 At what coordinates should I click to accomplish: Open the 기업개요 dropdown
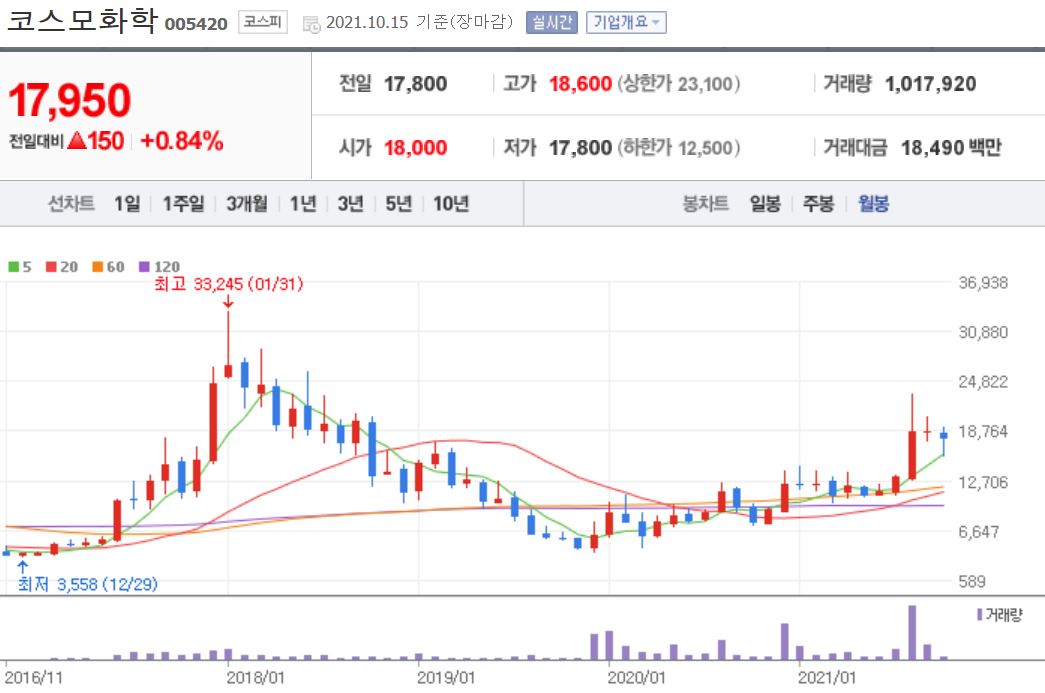(626, 23)
